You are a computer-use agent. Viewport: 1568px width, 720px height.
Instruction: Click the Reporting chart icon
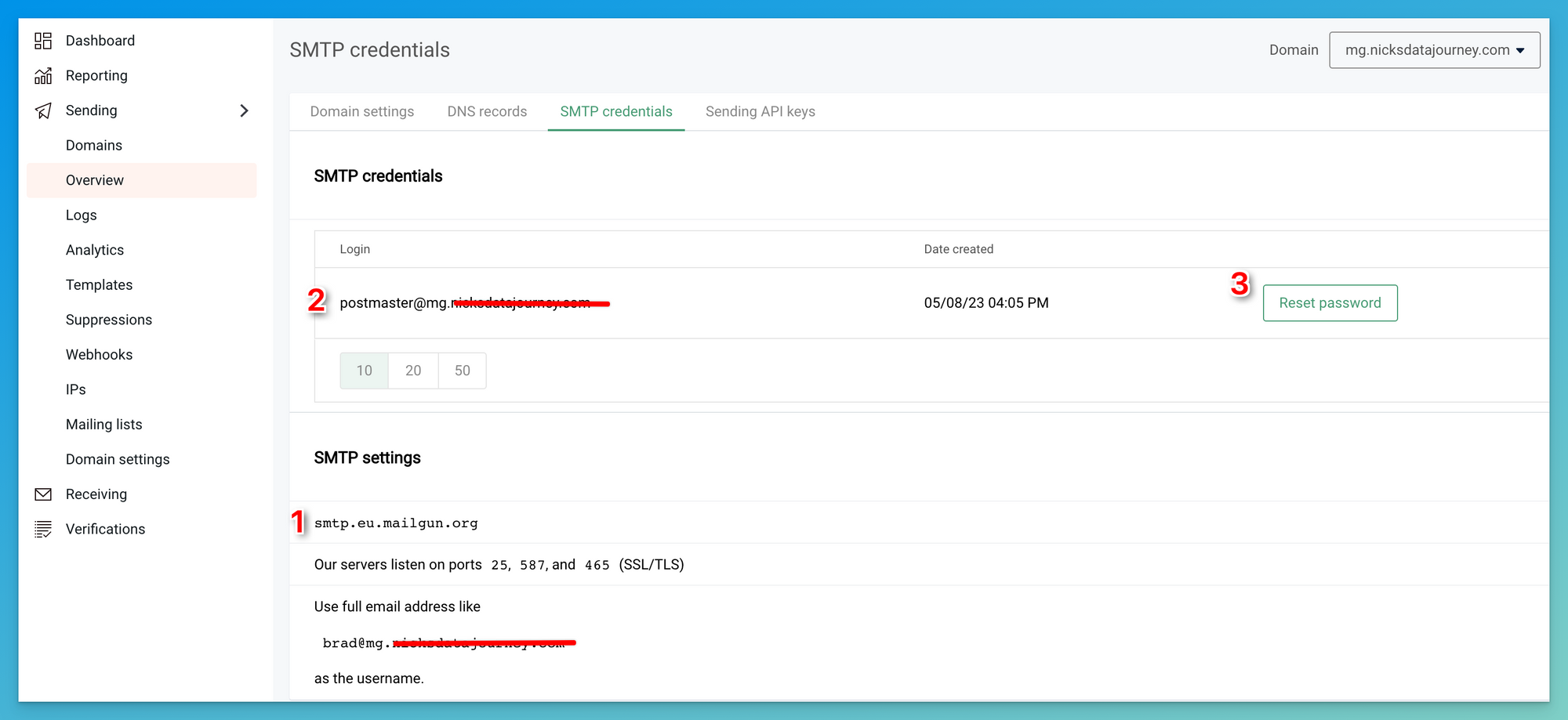43,75
